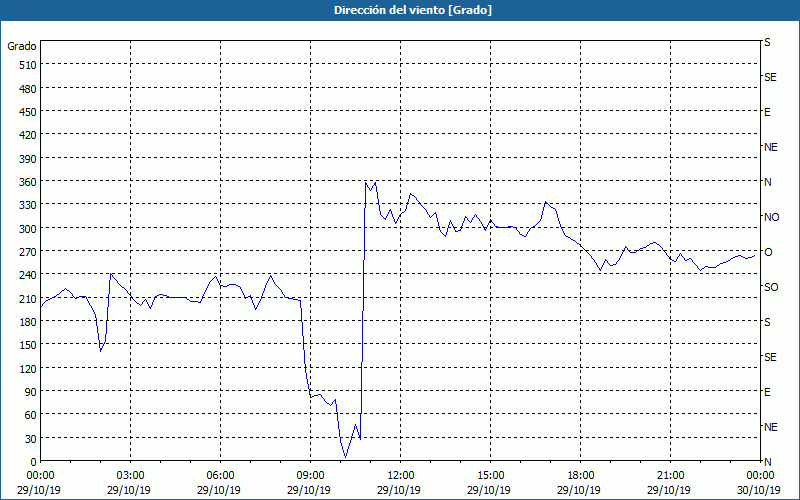Click the 420 degree axis label
Screen dimensions: 800x500
[x=29, y=135]
